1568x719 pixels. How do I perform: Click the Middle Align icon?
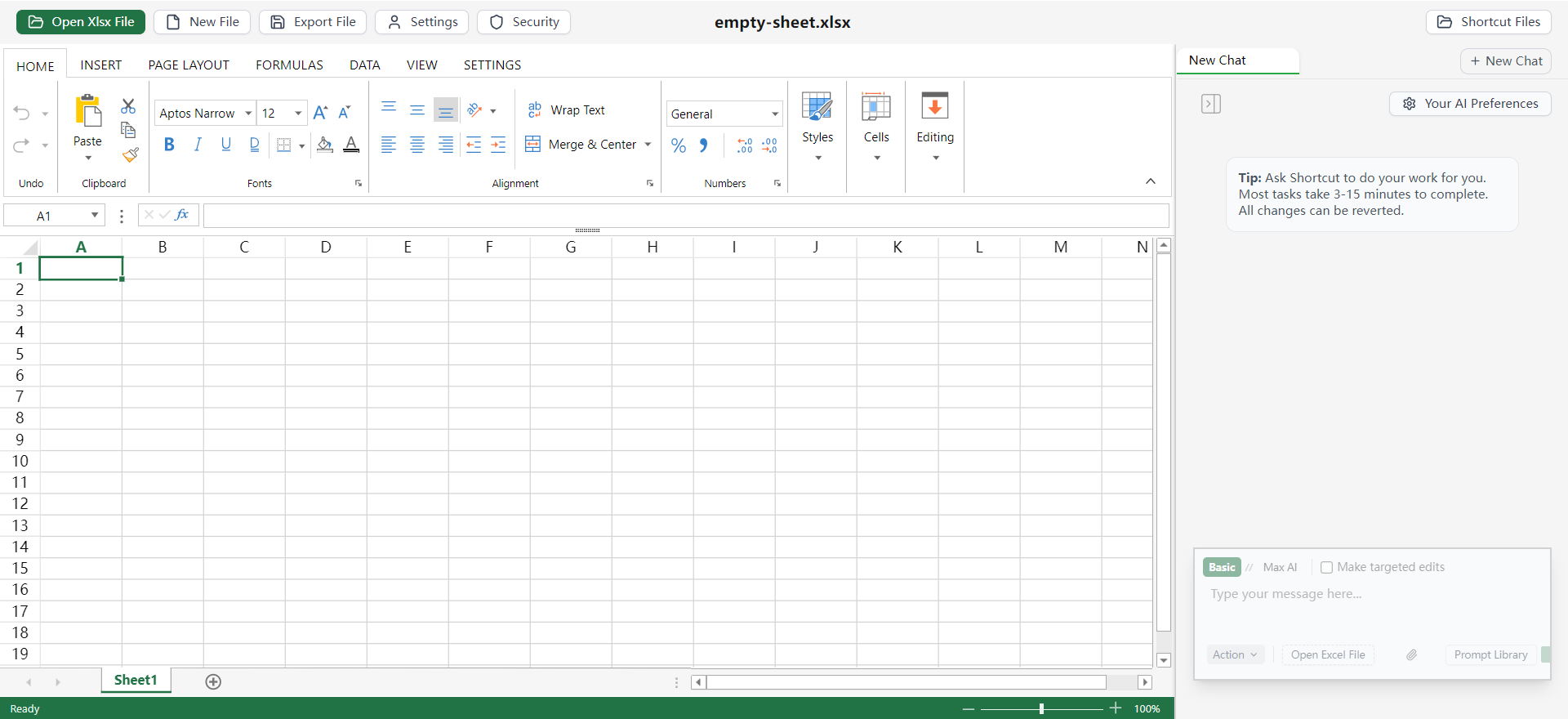[417, 109]
